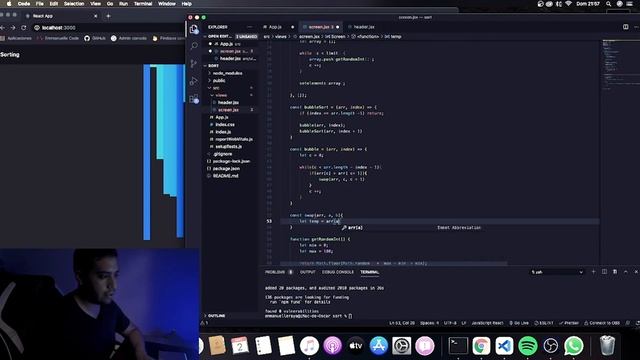
Task: Open index.css in the file explorer
Action: pos(225,124)
